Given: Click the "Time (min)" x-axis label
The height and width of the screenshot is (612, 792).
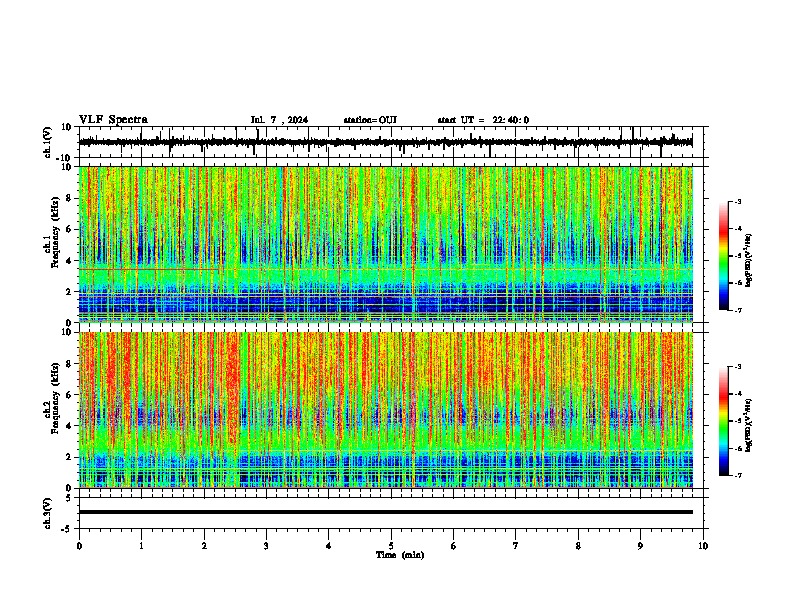Looking at the screenshot, I should (400, 555).
